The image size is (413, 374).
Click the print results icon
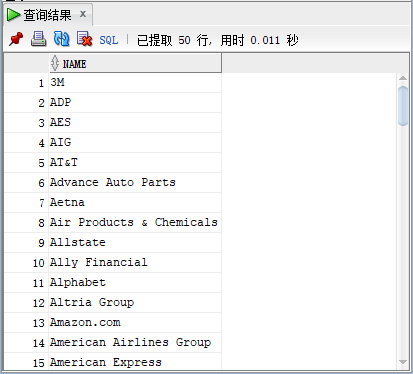[39, 39]
